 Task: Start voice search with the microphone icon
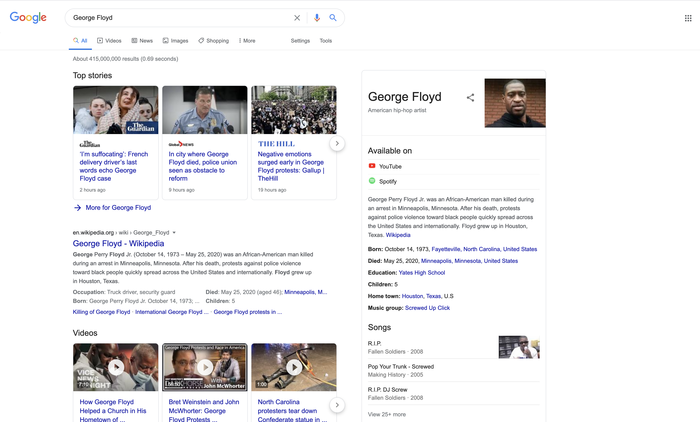click(x=317, y=18)
